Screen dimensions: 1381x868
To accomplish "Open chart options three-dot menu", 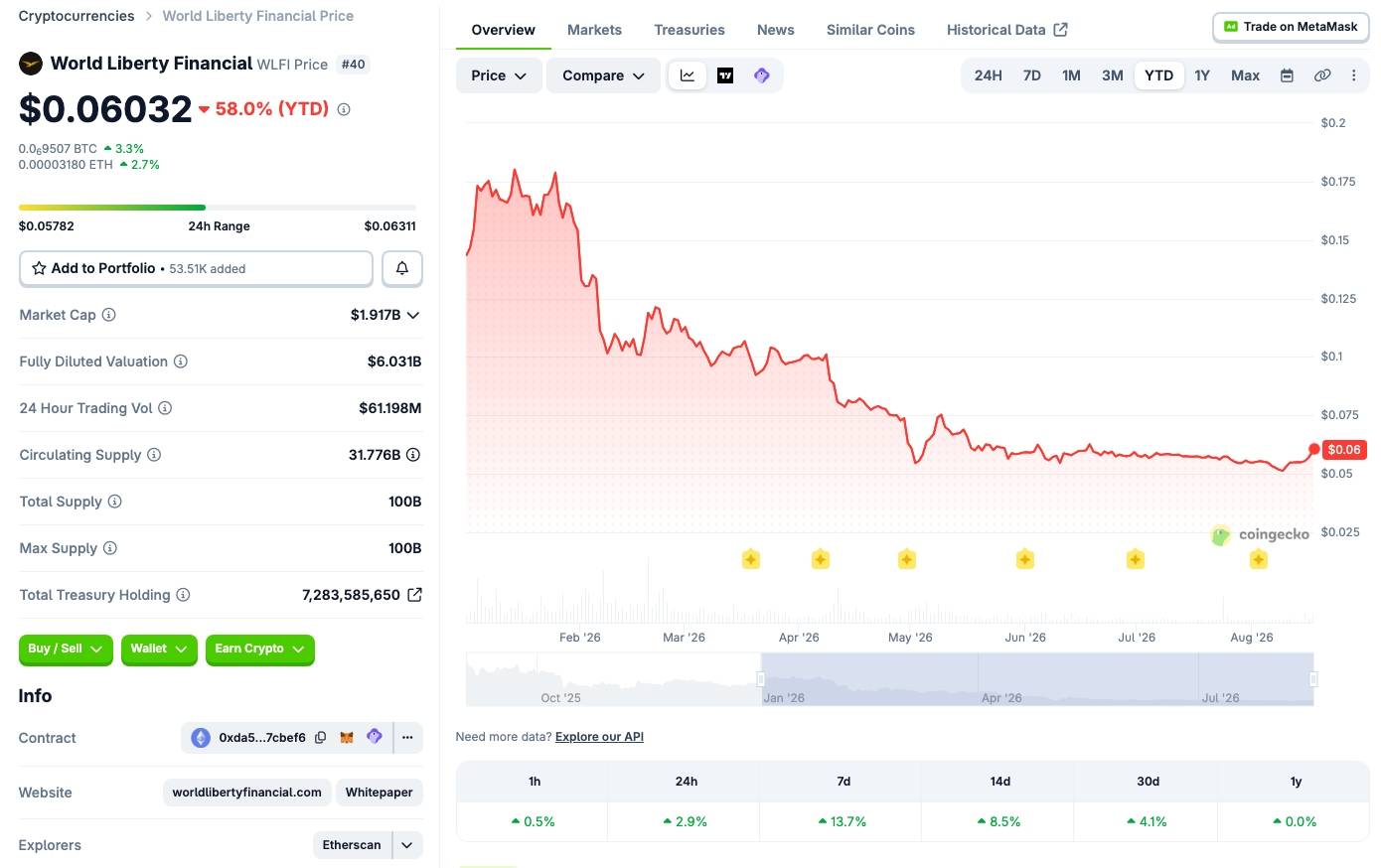I will pyautogui.click(x=1353, y=75).
